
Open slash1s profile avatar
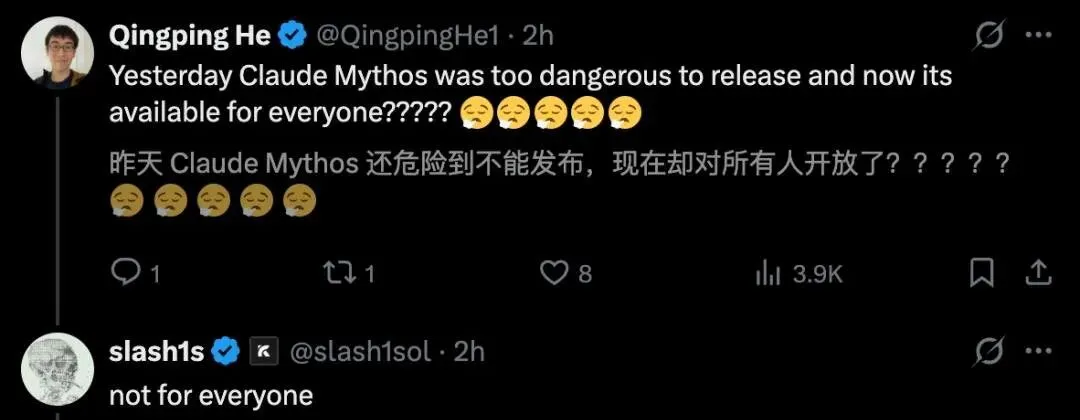57,369
